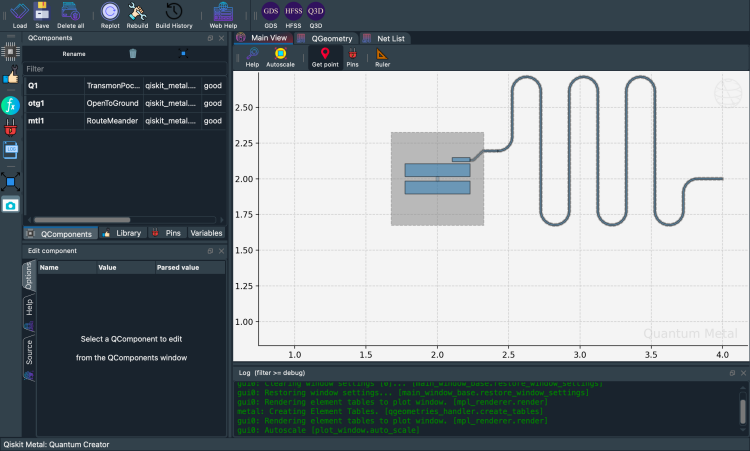Autoscale the plot view

(x=280, y=57)
